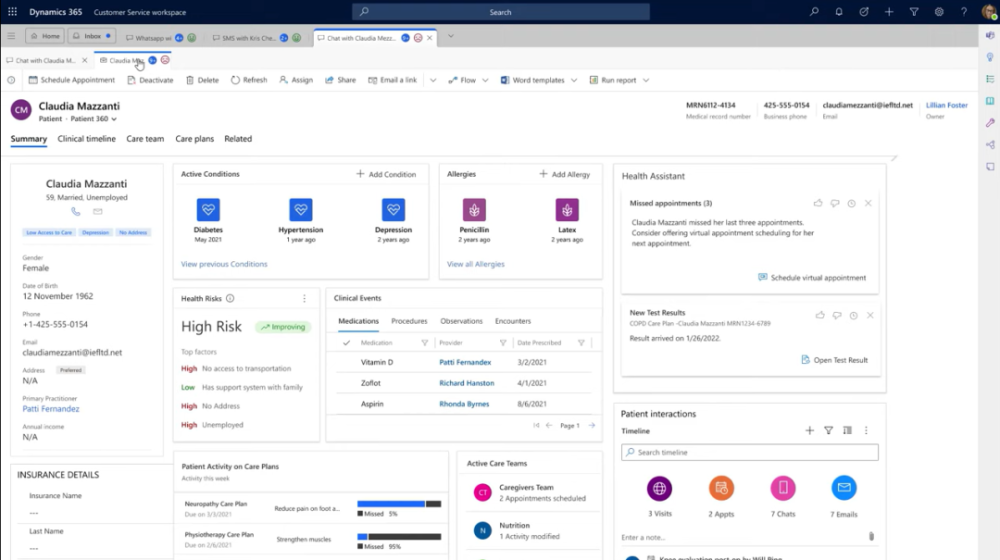Open the 3 Visits globe icon
Image resolution: width=1000 pixels, height=560 pixels.
pyautogui.click(x=658, y=488)
